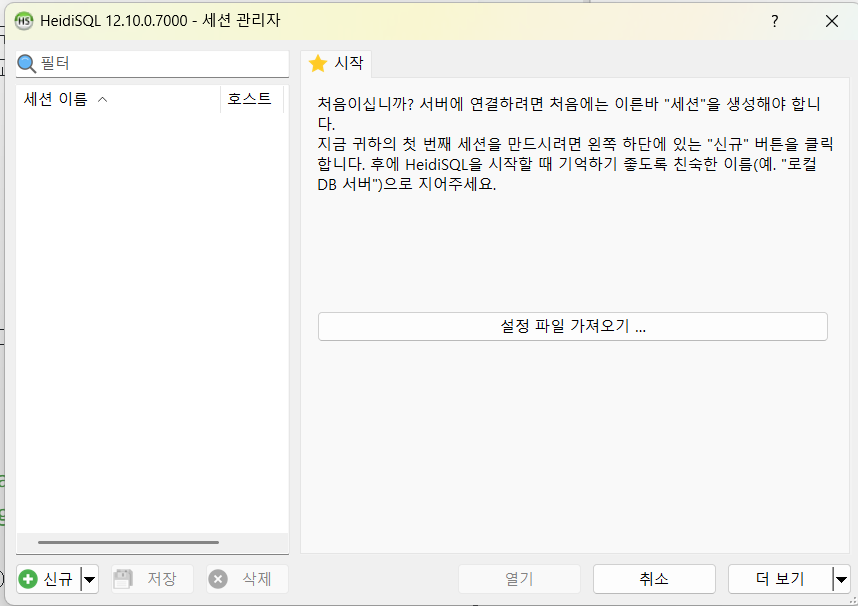This screenshot has height=606, width=858.
Task: Switch to the 시작 tab
Action: click(337, 64)
